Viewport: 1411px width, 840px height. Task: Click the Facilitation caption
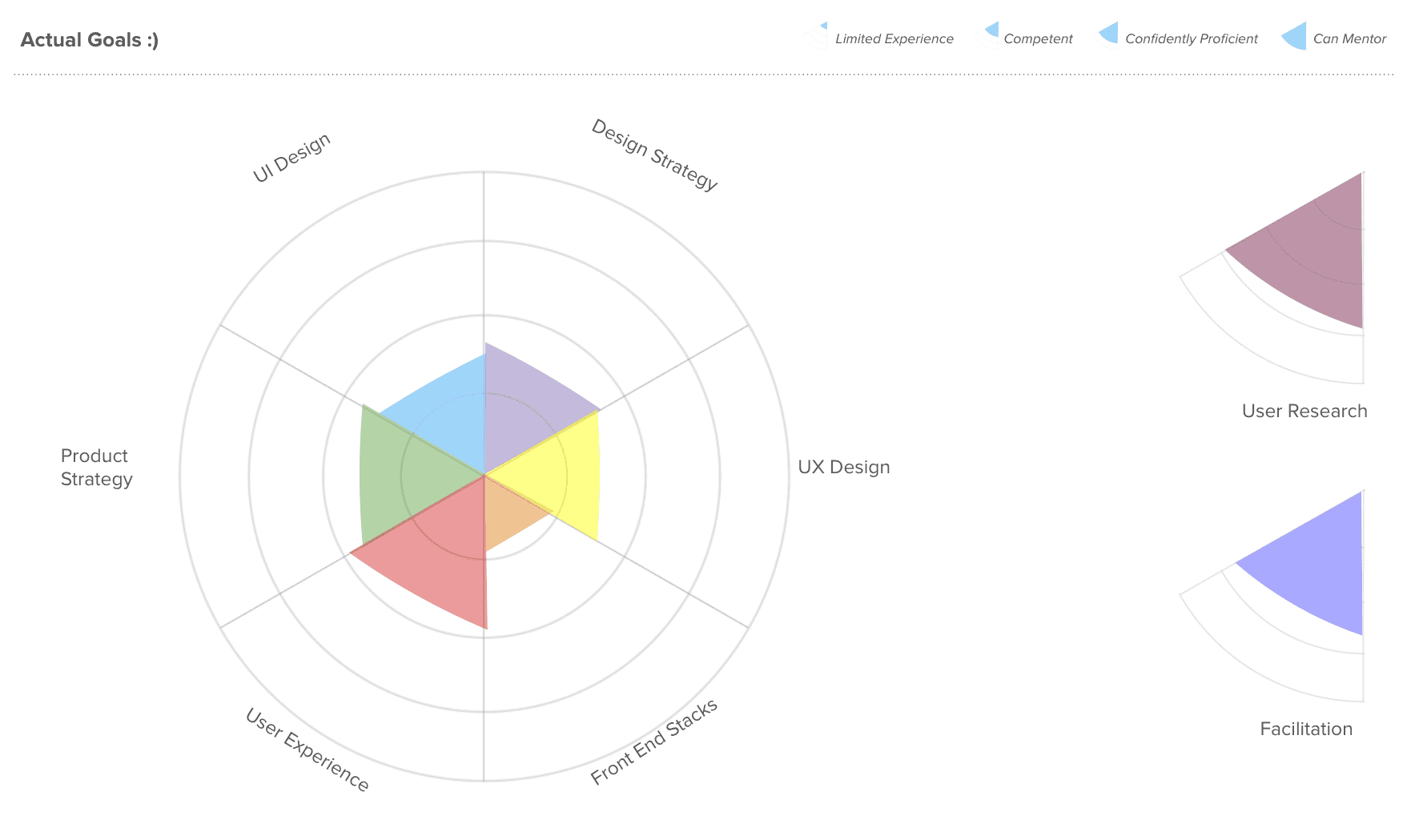coord(1305,729)
